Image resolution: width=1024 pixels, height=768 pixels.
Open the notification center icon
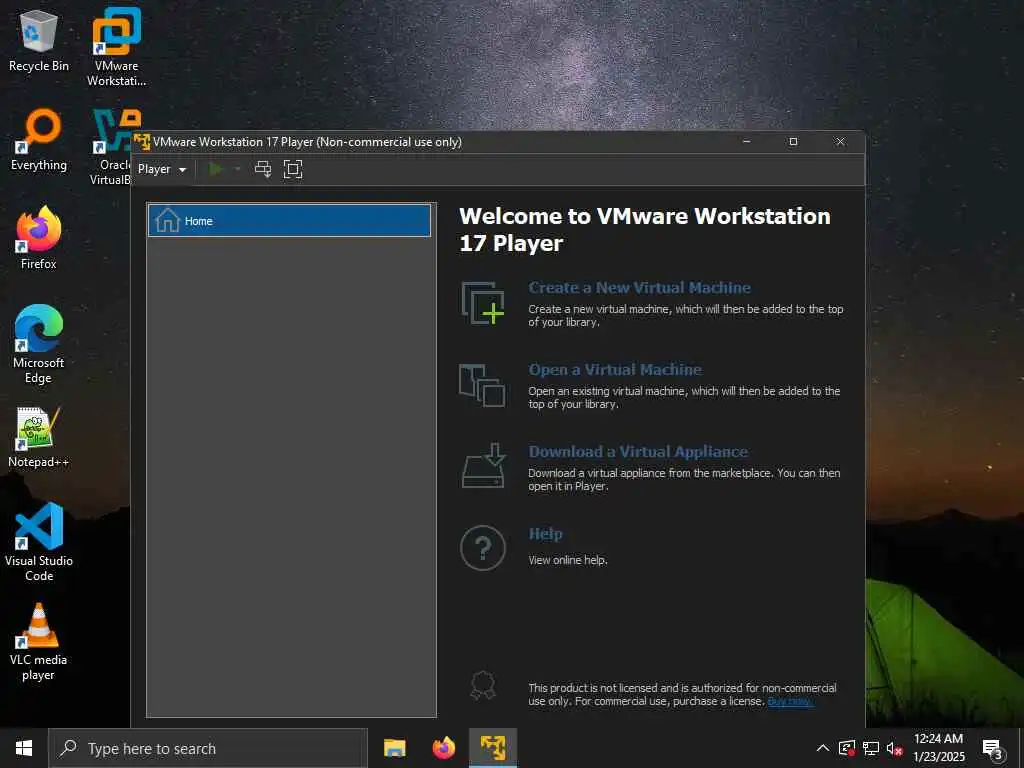993,749
